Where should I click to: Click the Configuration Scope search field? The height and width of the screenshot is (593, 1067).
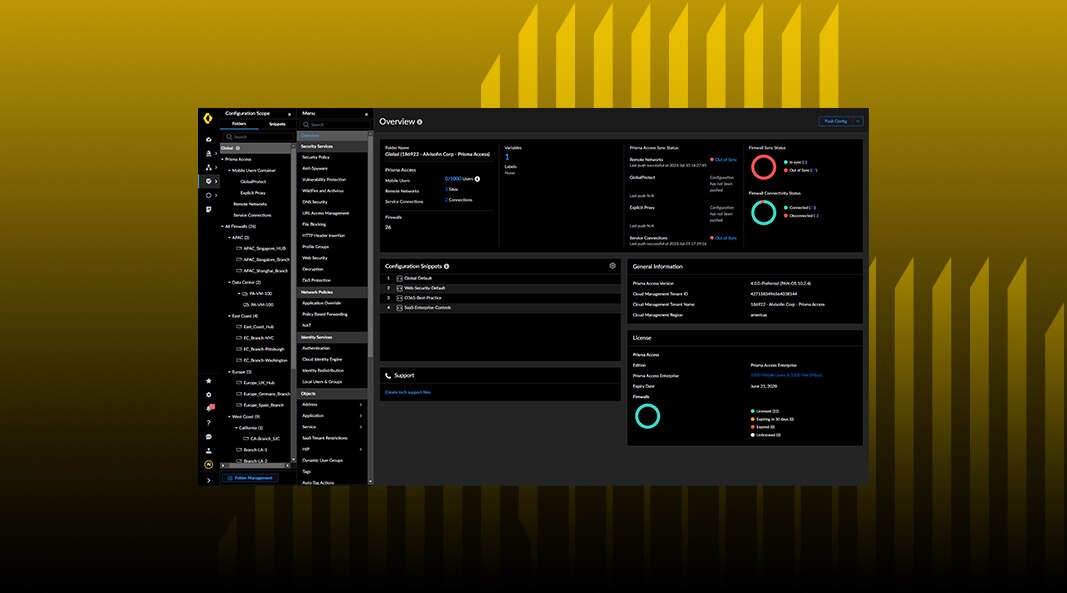(x=257, y=136)
